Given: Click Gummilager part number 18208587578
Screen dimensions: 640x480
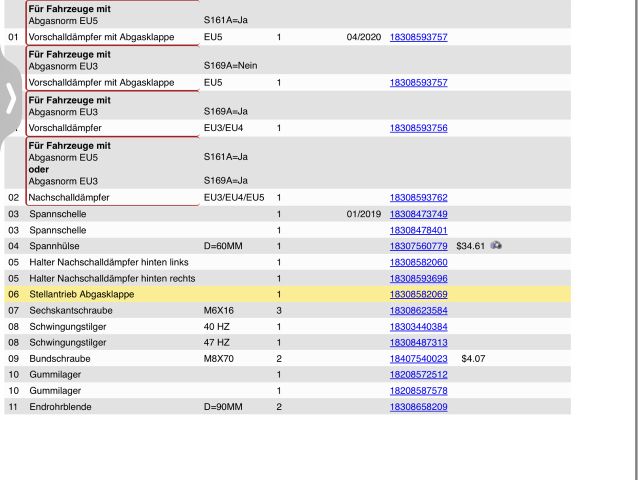Looking at the screenshot, I should coord(418,390).
